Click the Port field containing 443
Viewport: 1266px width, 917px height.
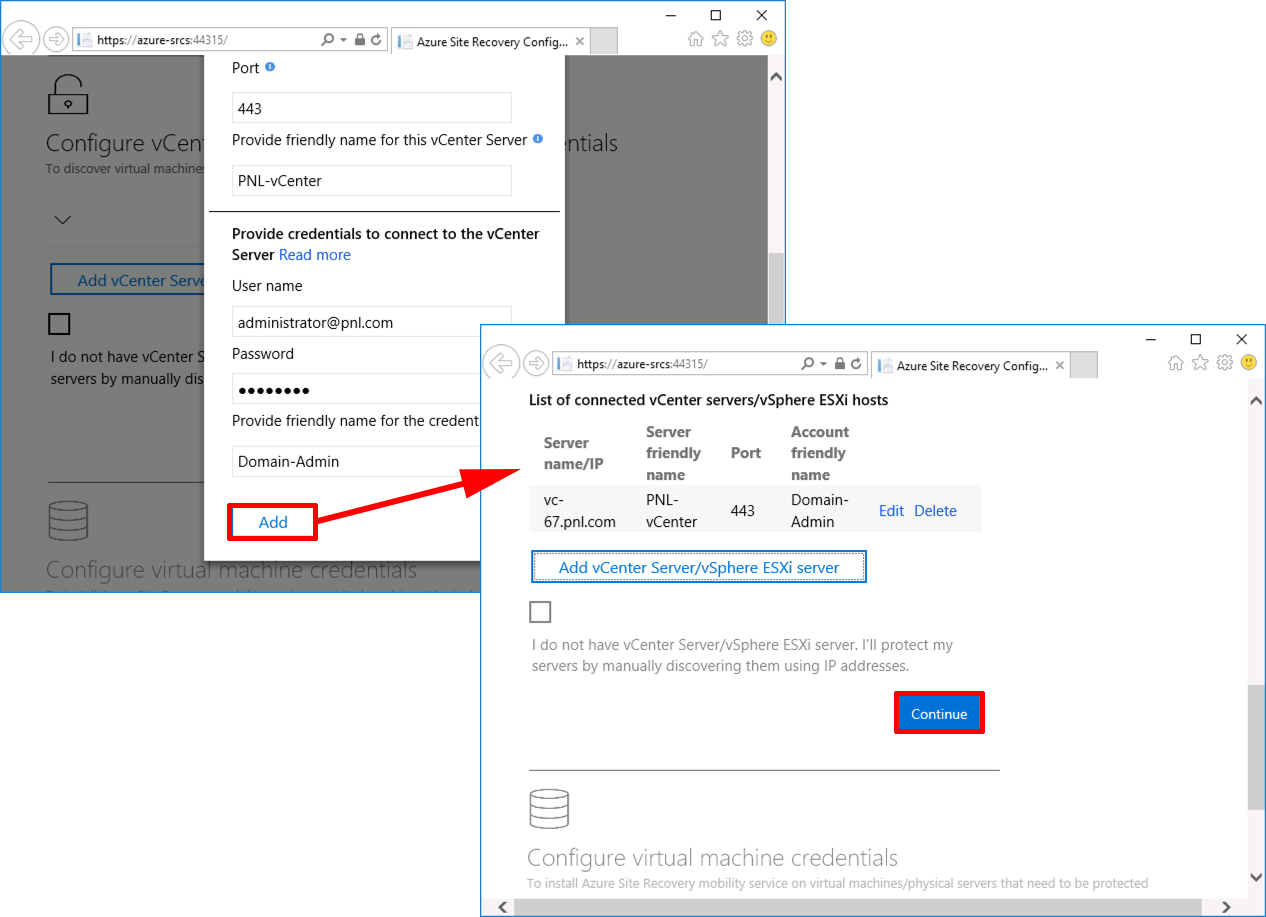[372, 108]
